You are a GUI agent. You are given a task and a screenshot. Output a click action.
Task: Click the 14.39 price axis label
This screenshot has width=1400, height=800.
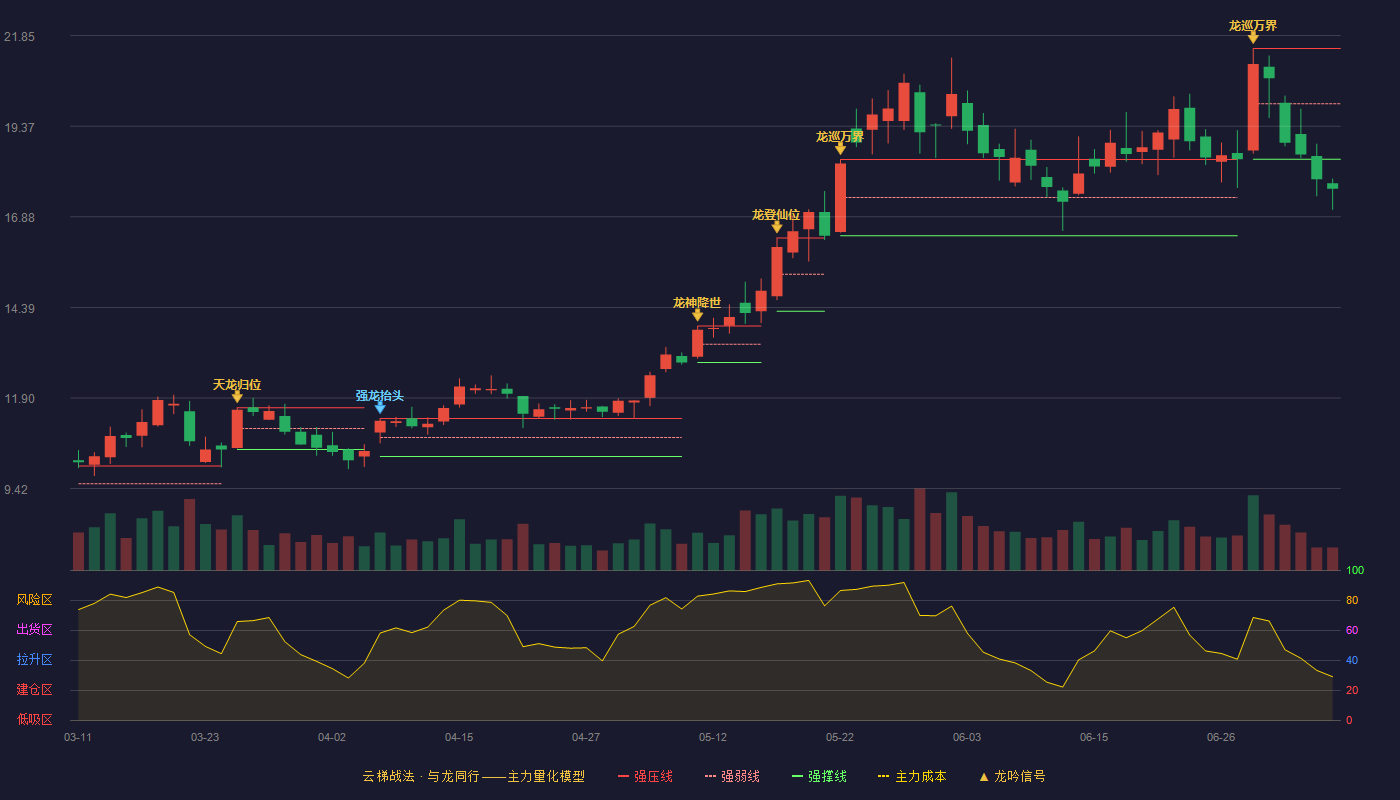click(x=19, y=308)
